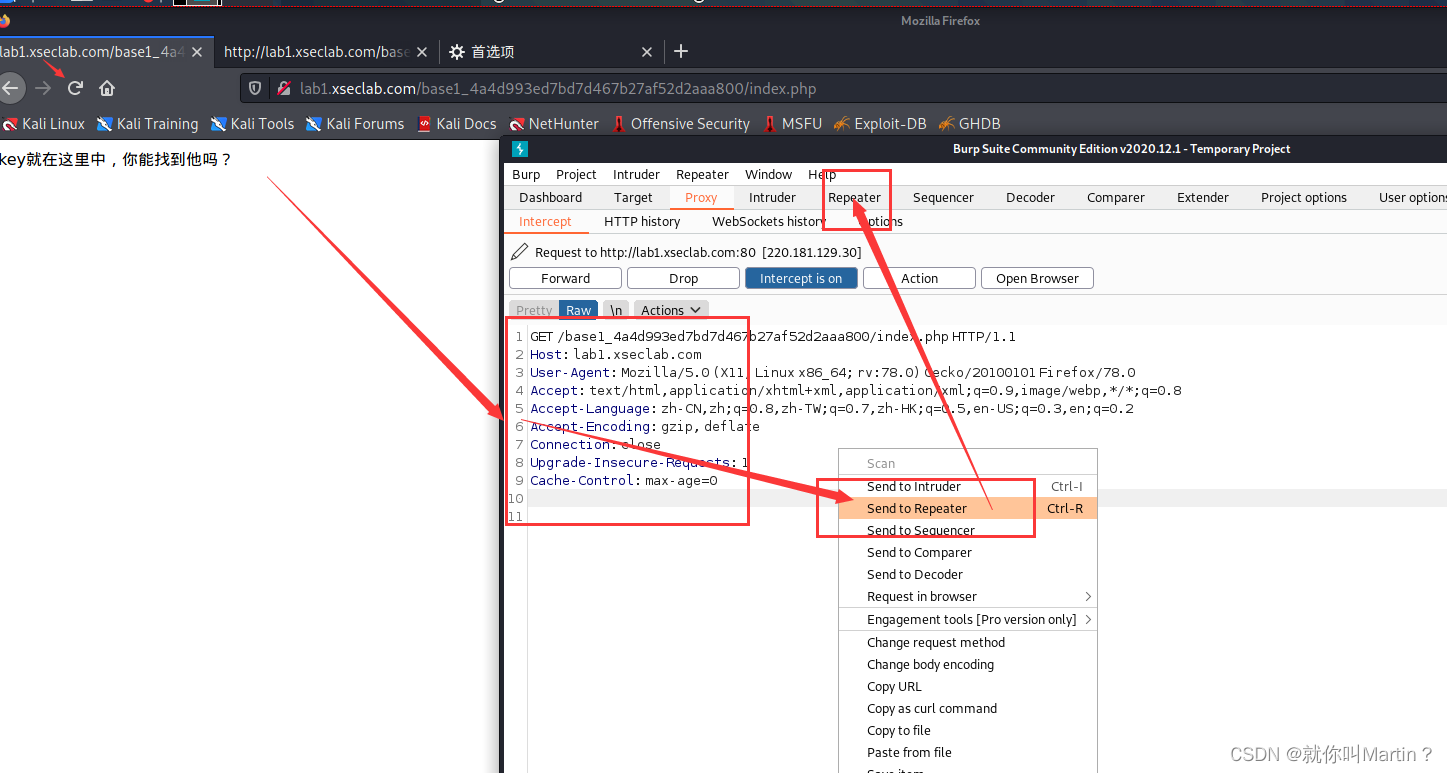The width and height of the screenshot is (1447, 773).
Task: Click the Firefox forward arrow button
Action: pyautogui.click(x=43, y=88)
